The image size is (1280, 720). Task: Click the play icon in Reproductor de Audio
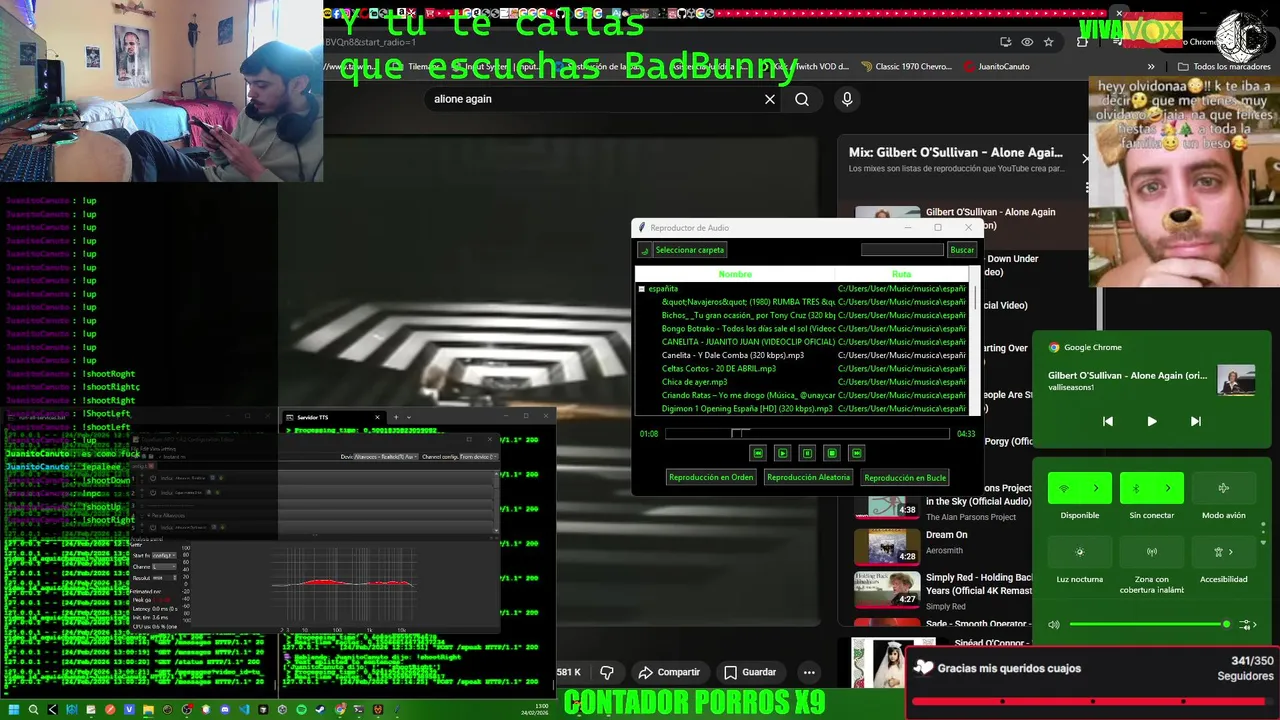tap(782, 453)
